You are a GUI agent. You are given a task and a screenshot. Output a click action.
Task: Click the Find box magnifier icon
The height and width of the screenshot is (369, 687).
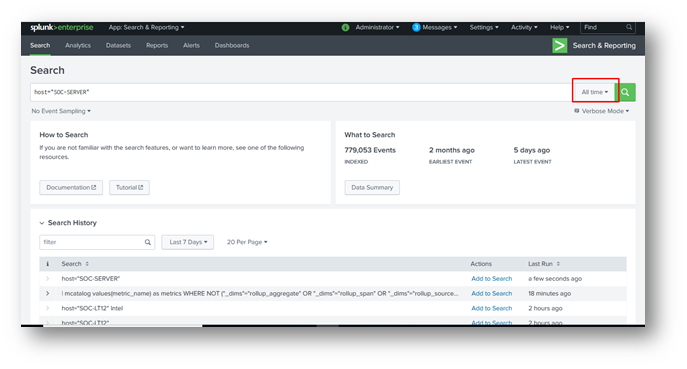tap(629, 27)
